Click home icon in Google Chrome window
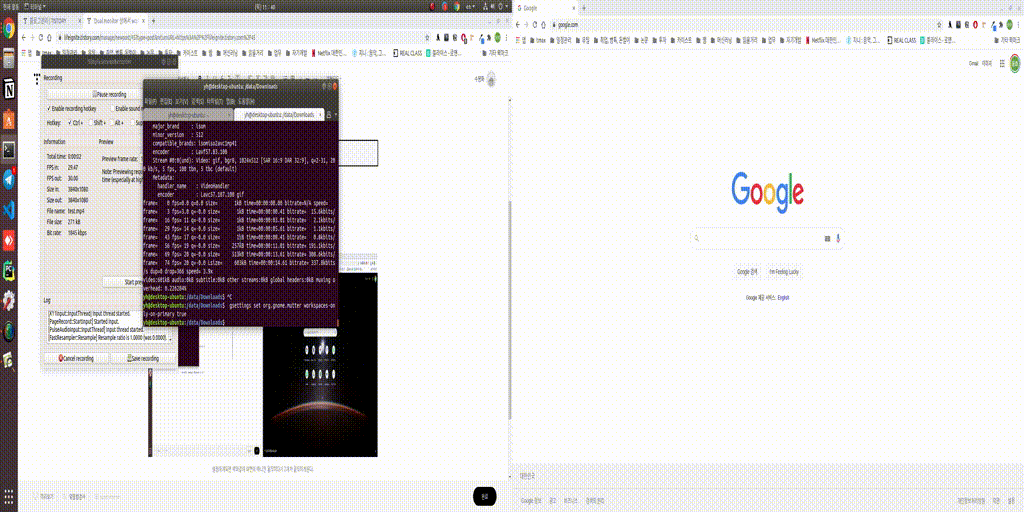This screenshot has height=512, width=1024. pos(543,24)
